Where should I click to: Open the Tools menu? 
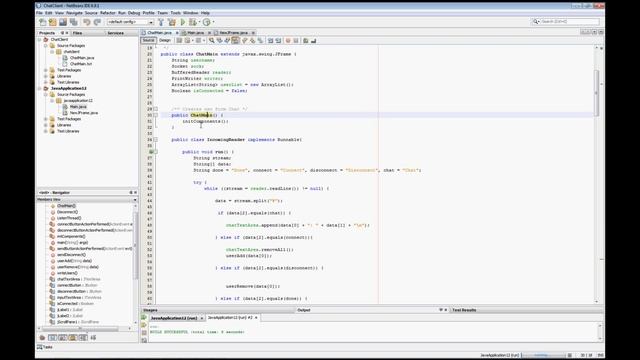click(x=176, y=13)
